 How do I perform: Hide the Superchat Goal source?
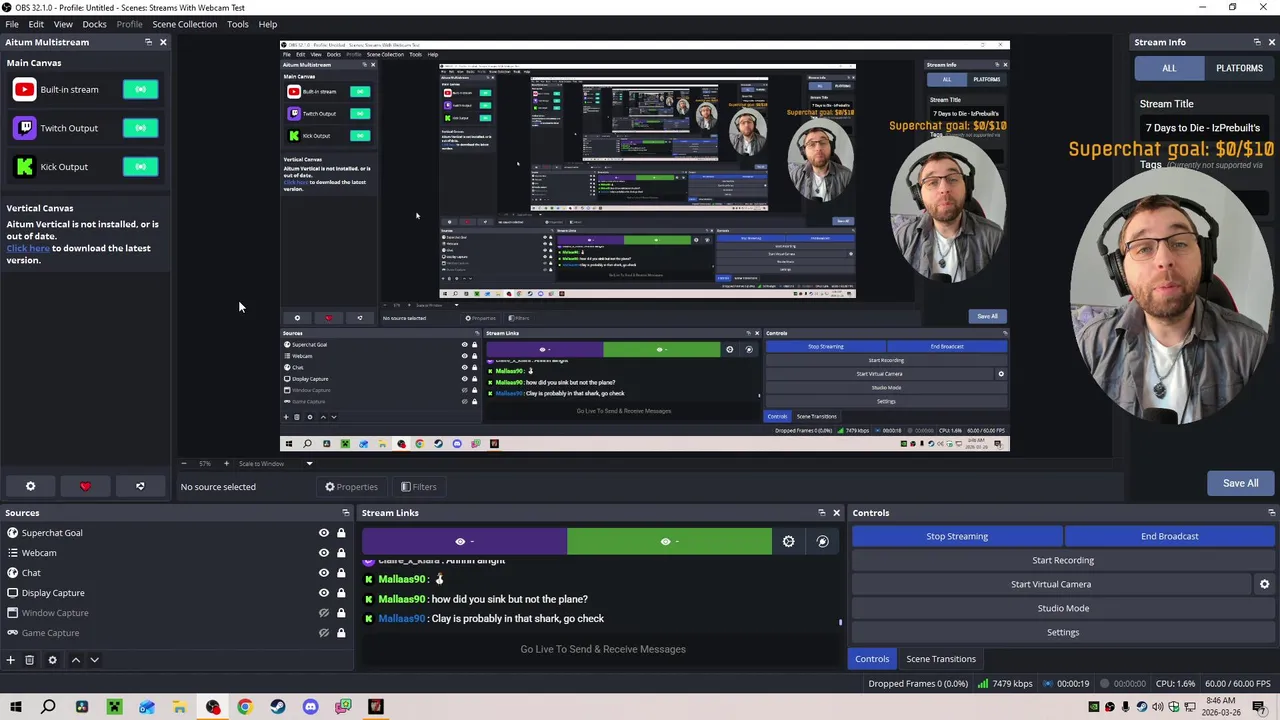pyautogui.click(x=323, y=533)
